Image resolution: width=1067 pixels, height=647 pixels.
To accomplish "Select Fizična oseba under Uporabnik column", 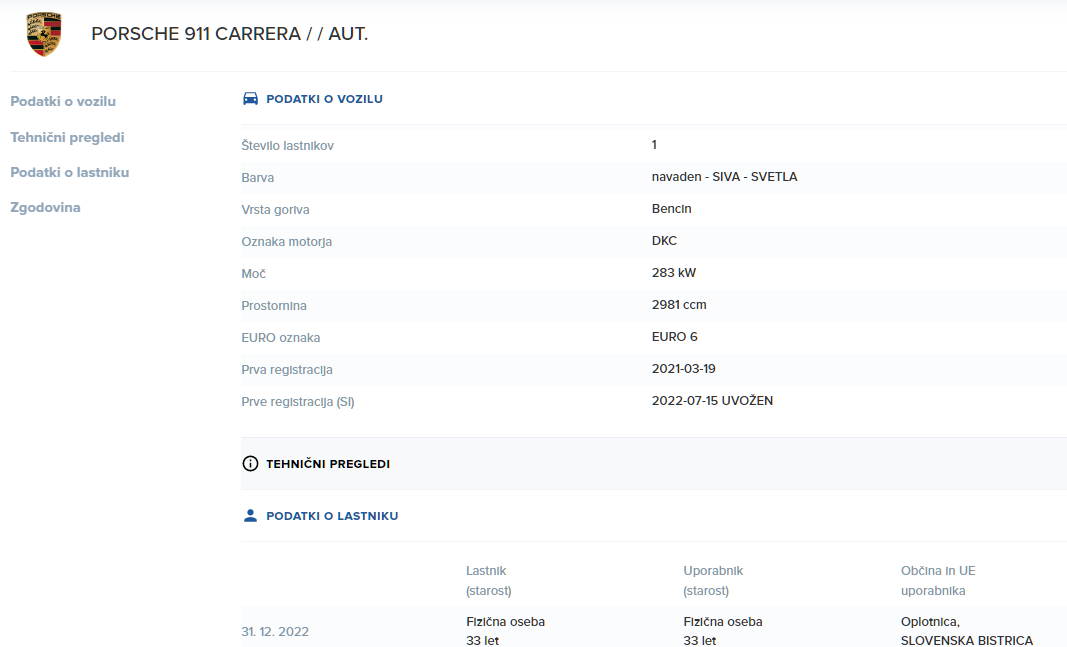I will 723,622.
